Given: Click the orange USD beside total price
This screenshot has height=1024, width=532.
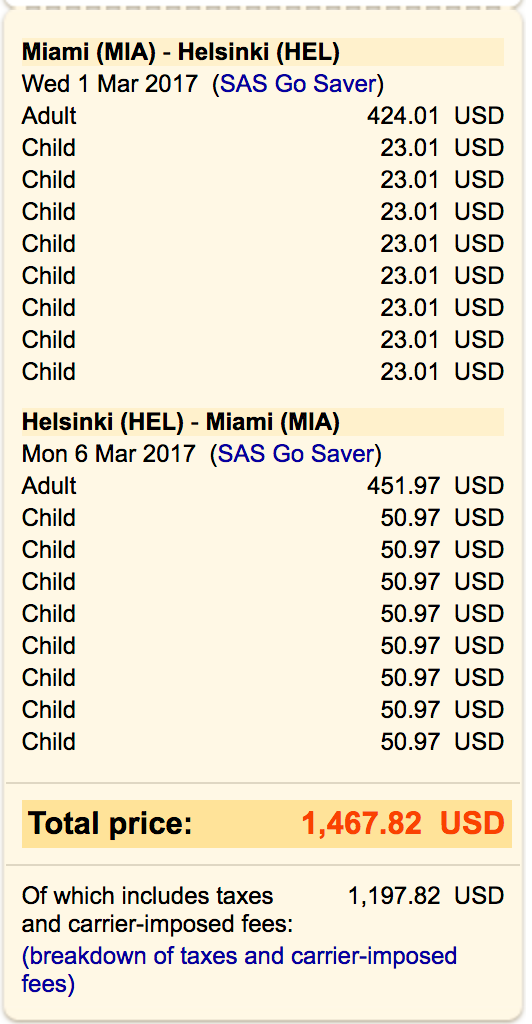Looking at the screenshot, I should click(x=472, y=824).
